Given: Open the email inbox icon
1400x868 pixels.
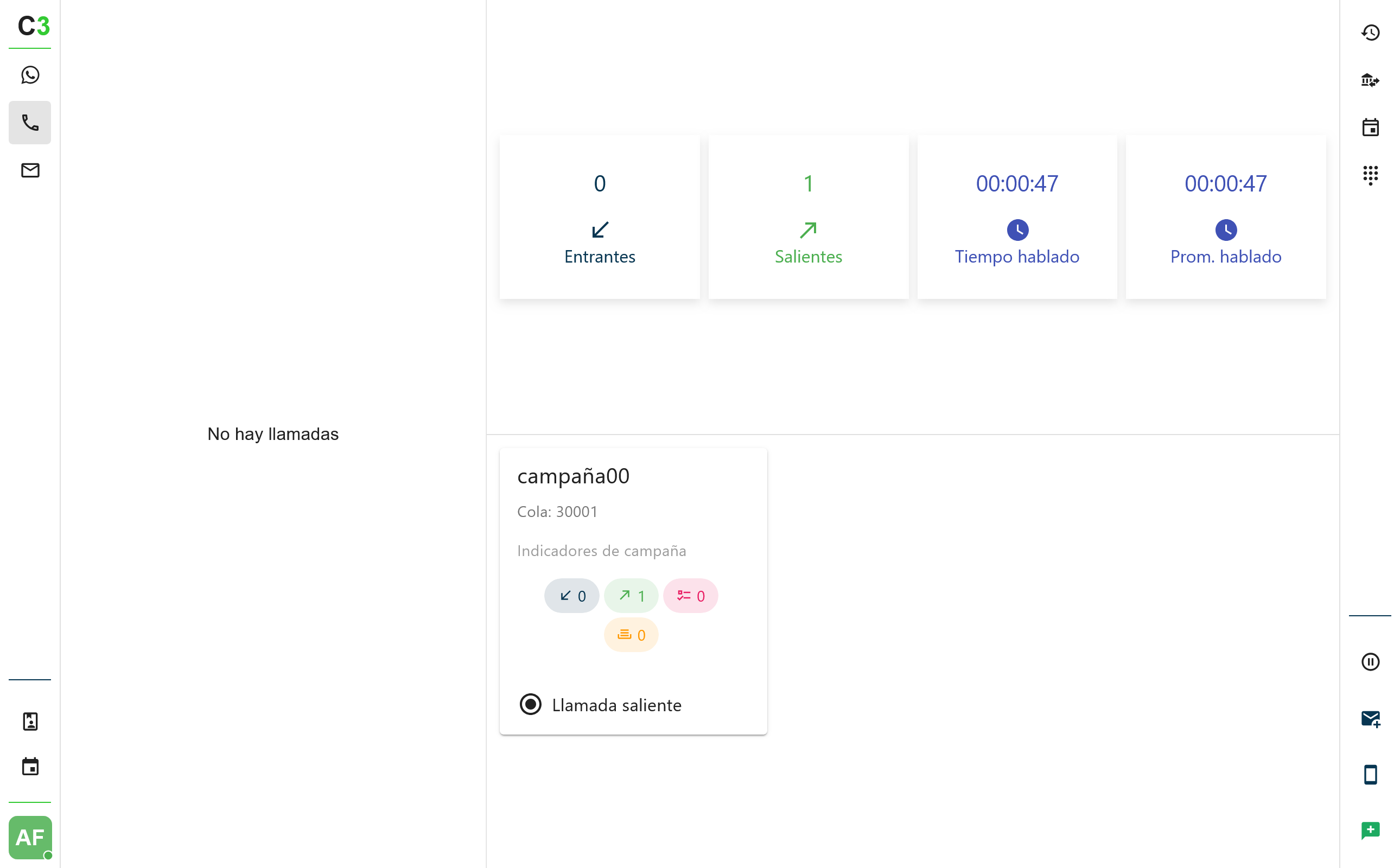Looking at the screenshot, I should [30, 170].
